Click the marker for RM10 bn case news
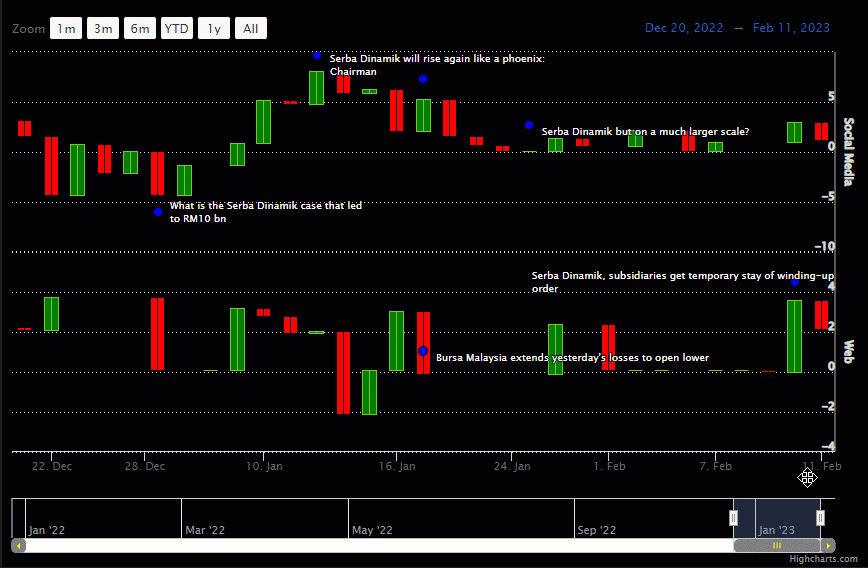The width and height of the screenshot is (868, 568). pos(158,211)
